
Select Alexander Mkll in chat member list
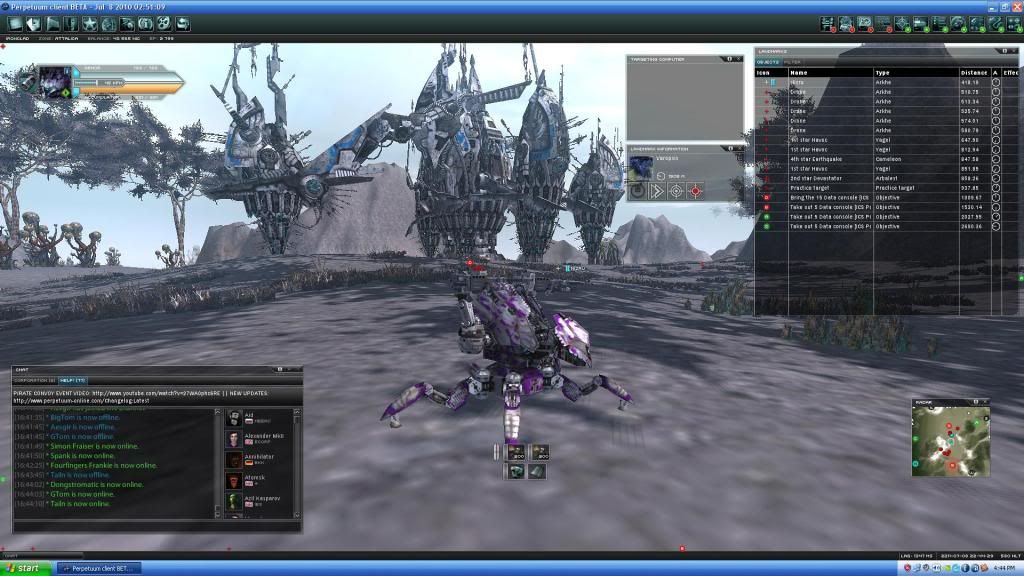click(x=259, y=438)
